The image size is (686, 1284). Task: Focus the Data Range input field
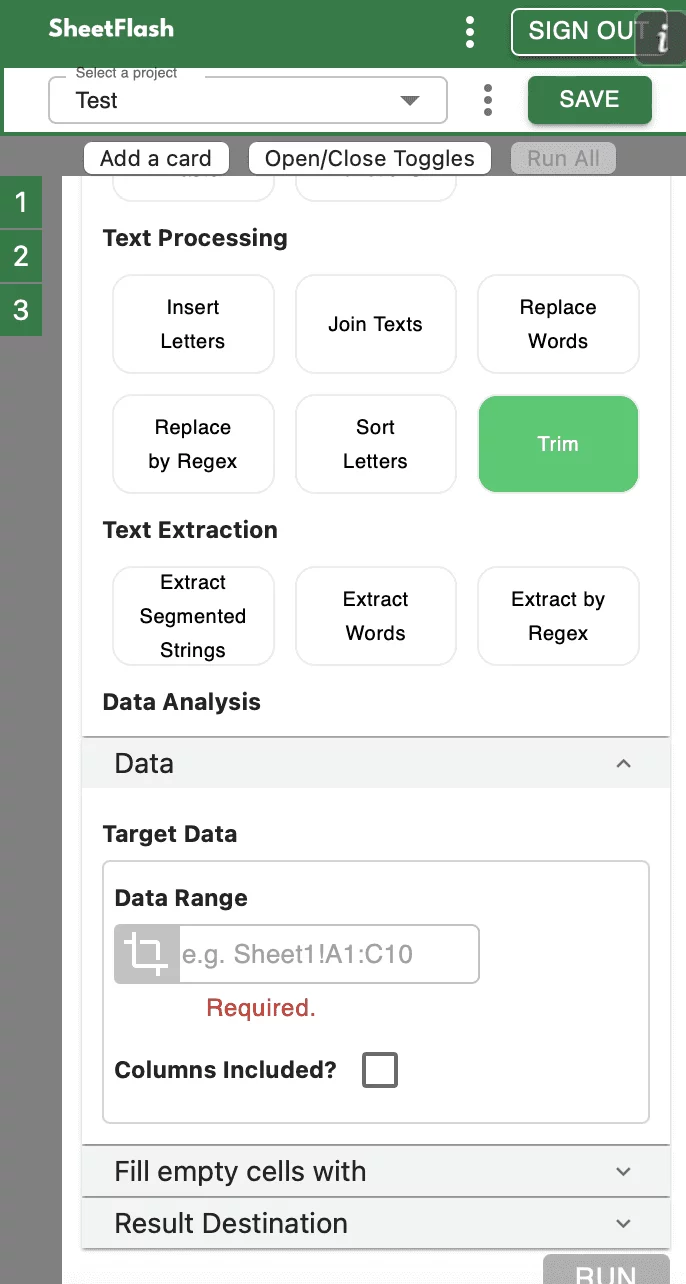click(328, 954)
